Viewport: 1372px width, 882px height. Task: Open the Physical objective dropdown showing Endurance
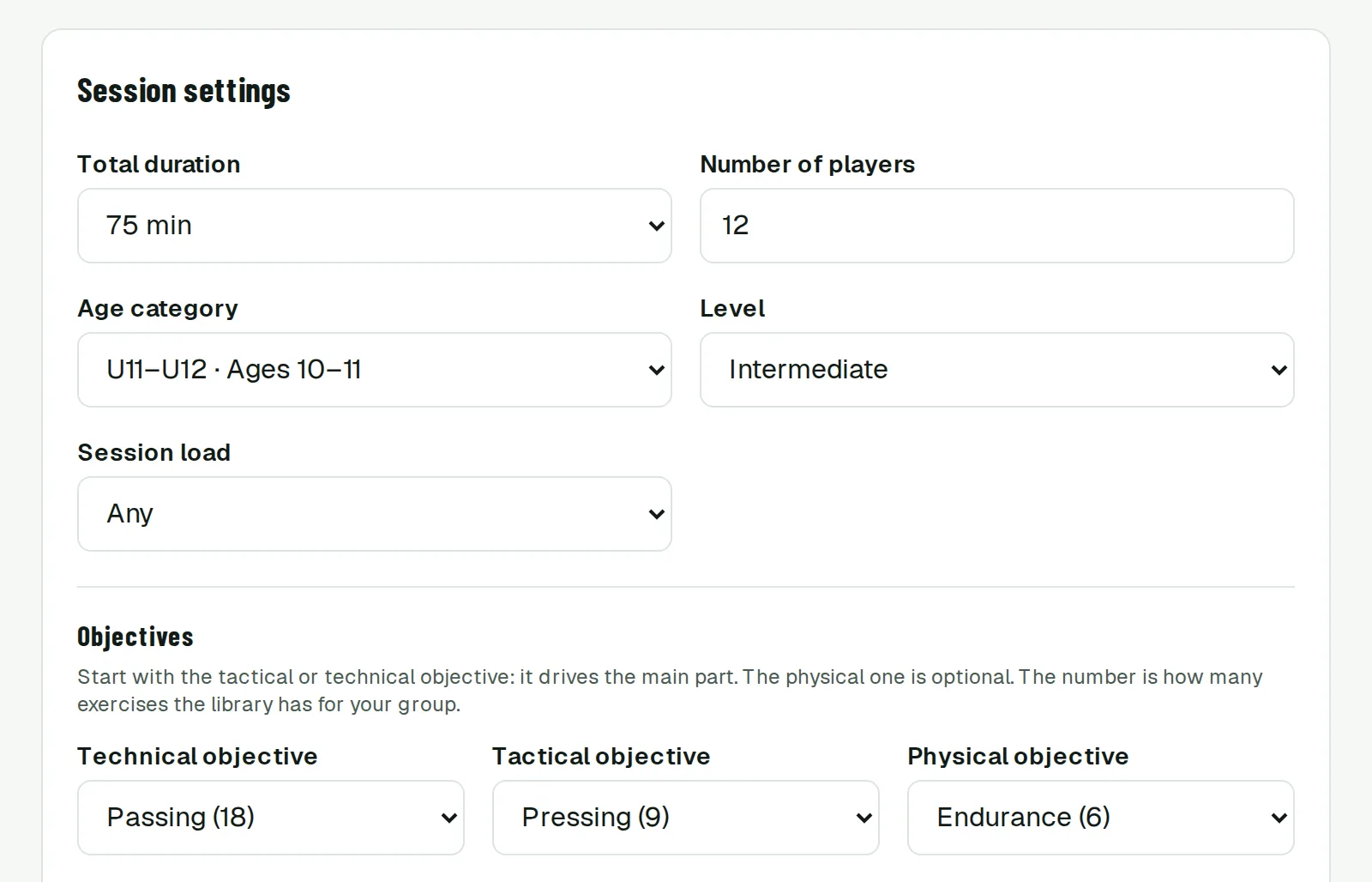[x=1100, y=818]
